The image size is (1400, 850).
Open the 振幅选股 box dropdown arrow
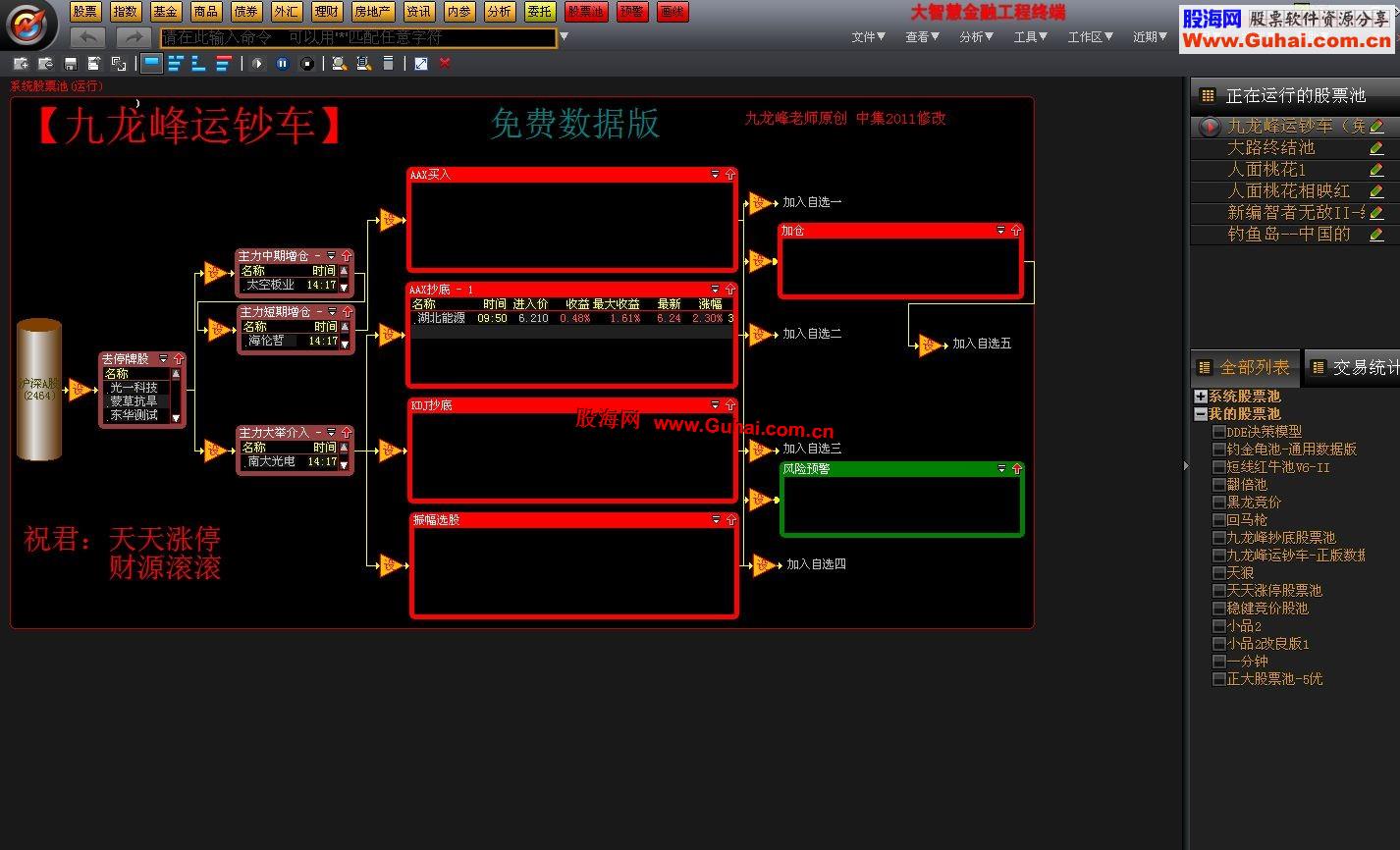click(x=716, y=520)
